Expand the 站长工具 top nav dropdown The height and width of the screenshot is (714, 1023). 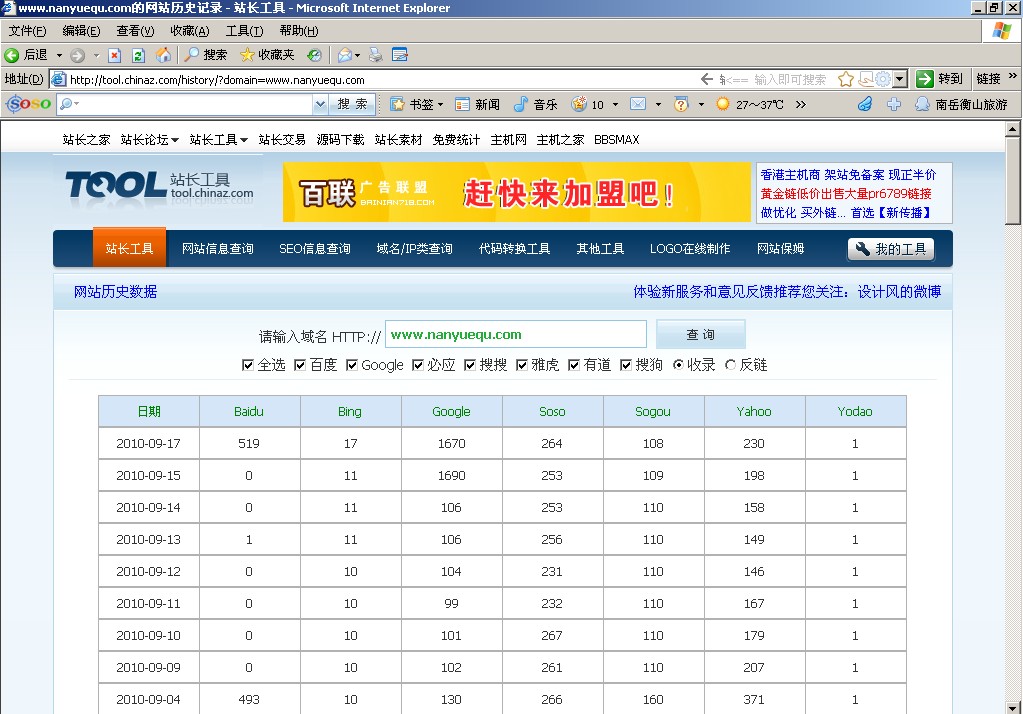click(x=244, y=140)
